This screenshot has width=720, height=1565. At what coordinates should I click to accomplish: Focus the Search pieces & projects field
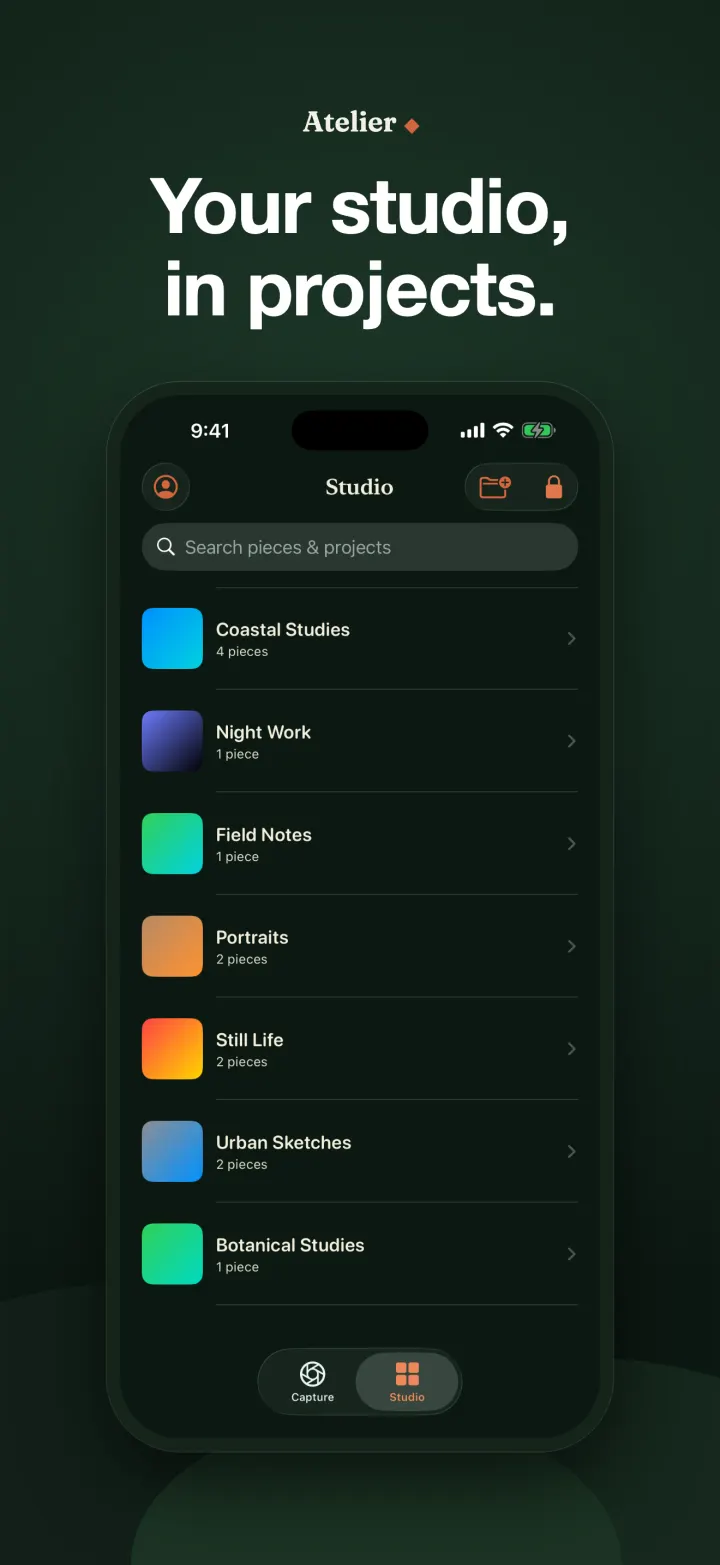click(360, 547)
